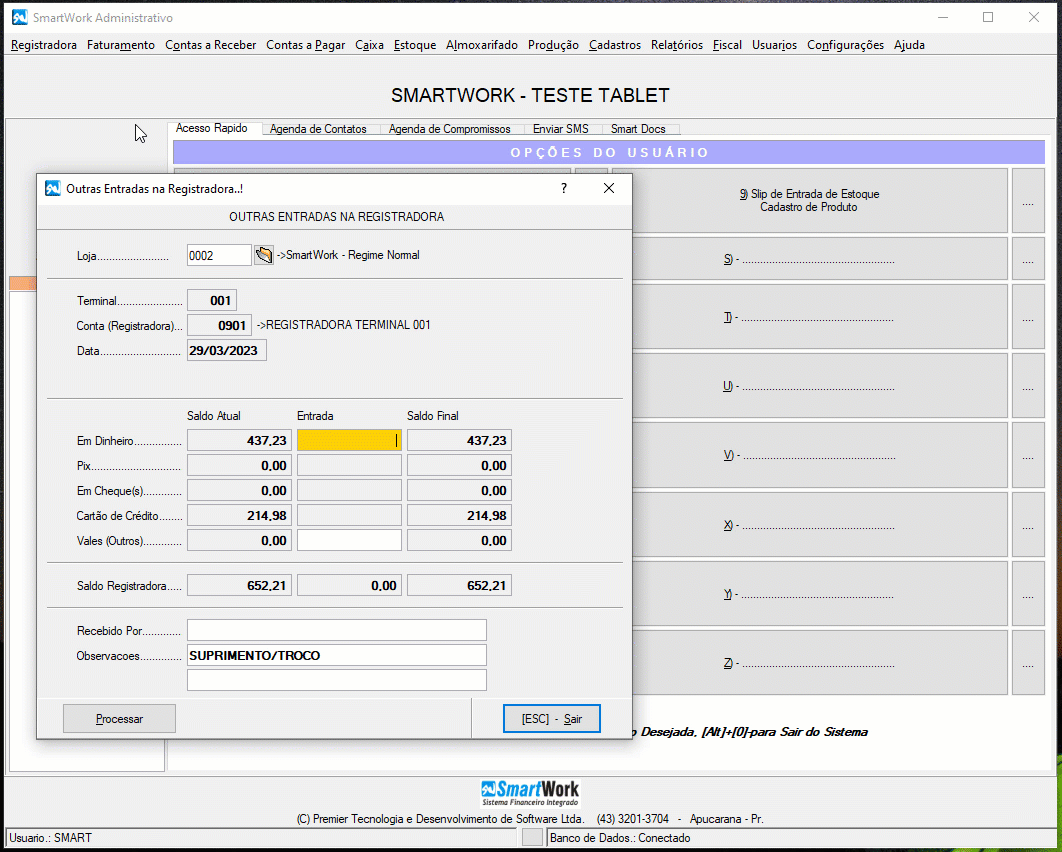Image resolution: width=1062 pixels, height=852 pixels.
Task: Click the ellipsis button next to shortcut S
Action: (x=1028, y=259)
